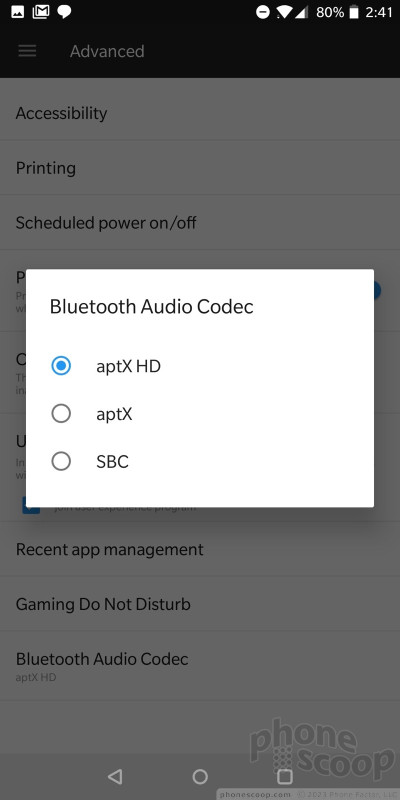The width and height of the screenshot is (400, 800).
Task: Select the SBC radio button
Action: (61, 462)
